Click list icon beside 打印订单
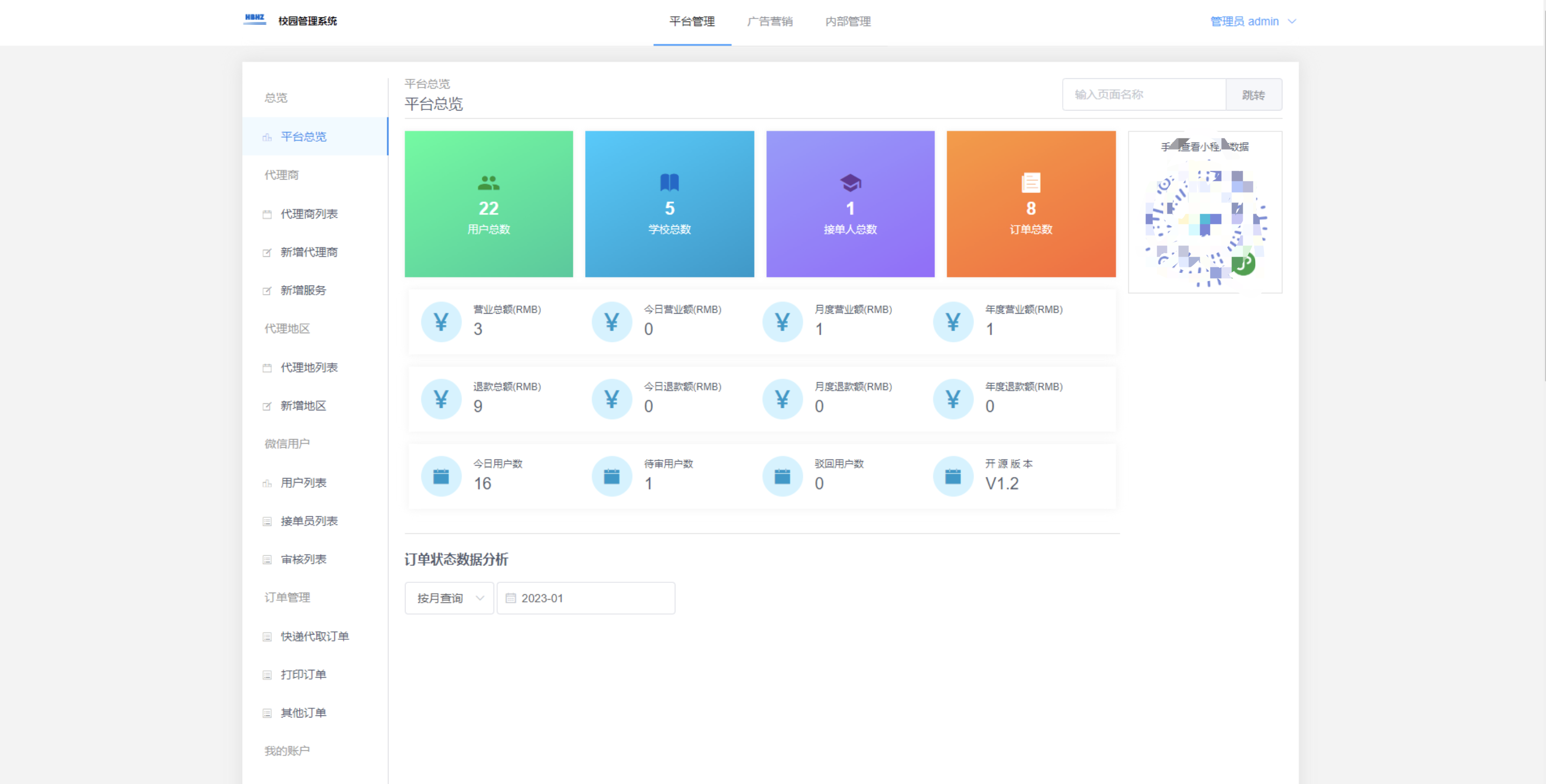Image resolution: width=1546 pixels, height=784 pixels. pos(267,675)
